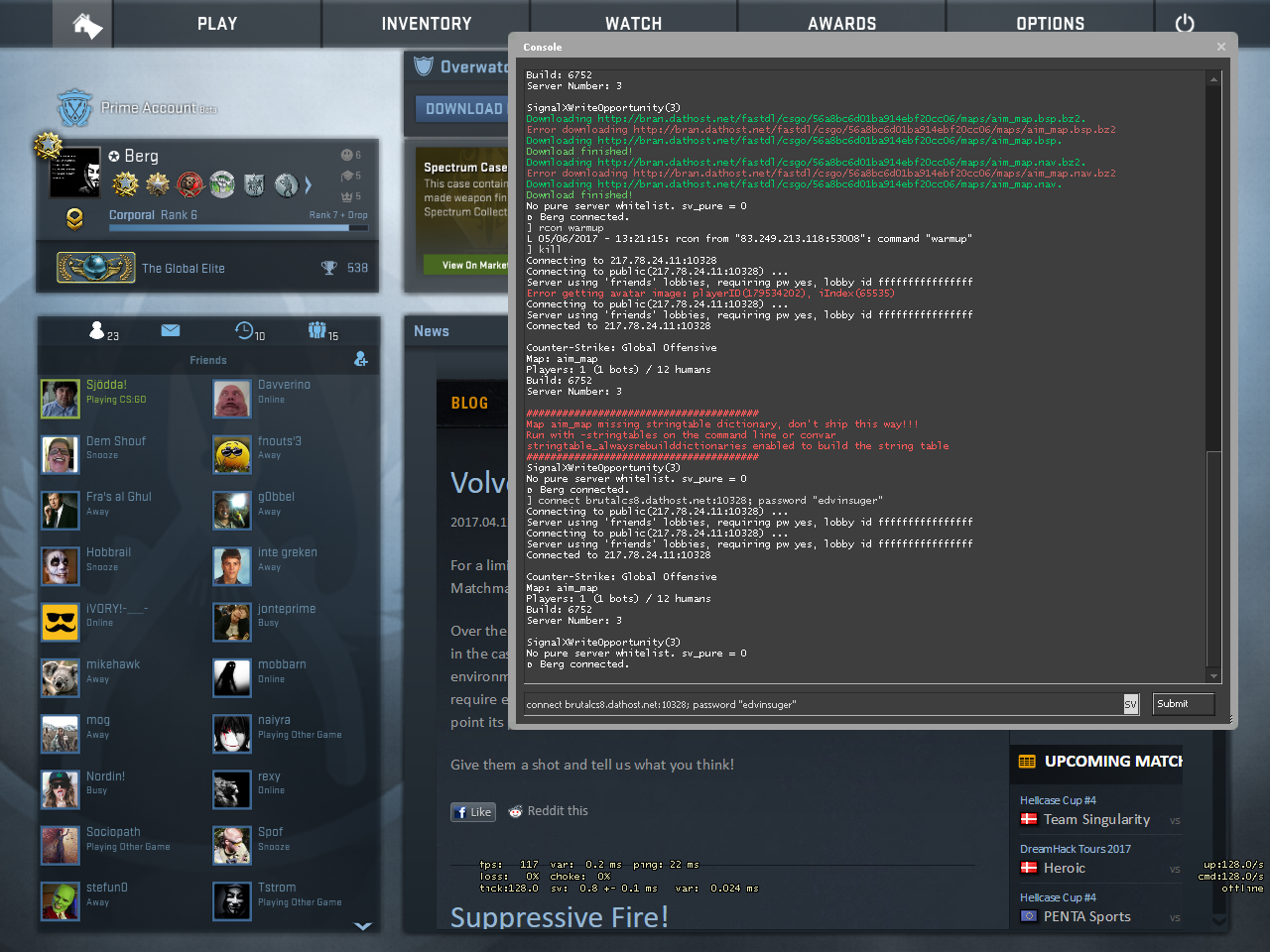Click the console command input field
This screenshot has height=952, width=1270.
tap(823, 704)
